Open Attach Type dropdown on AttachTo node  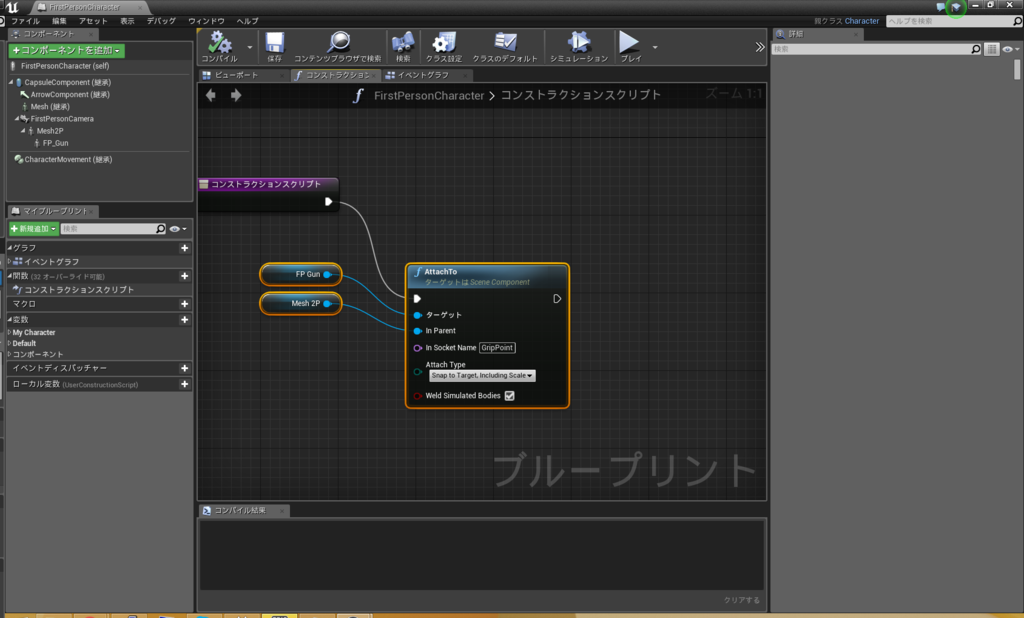click(482, 376)
